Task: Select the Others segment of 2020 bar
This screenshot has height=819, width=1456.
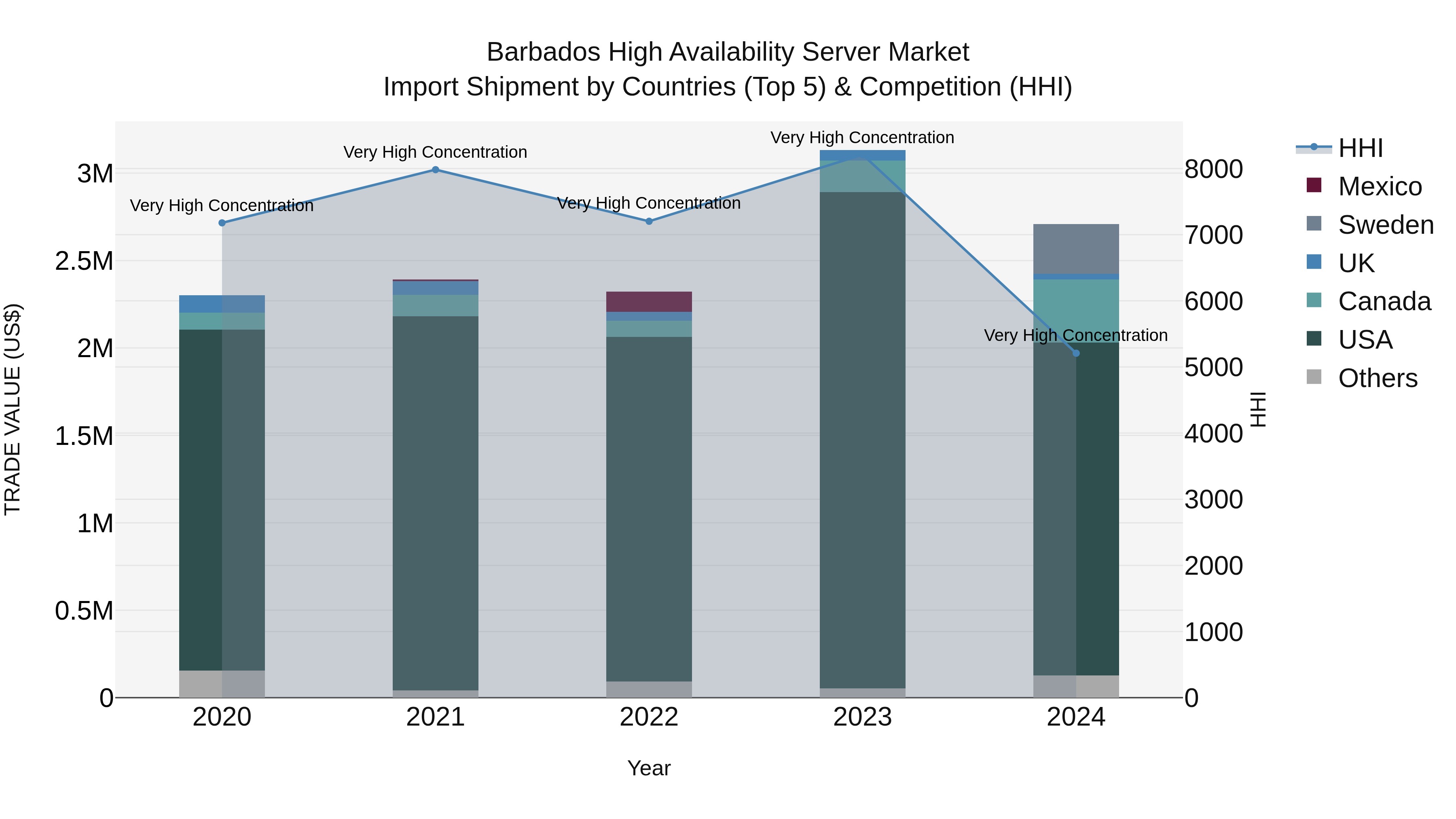Action: point(222,684)
